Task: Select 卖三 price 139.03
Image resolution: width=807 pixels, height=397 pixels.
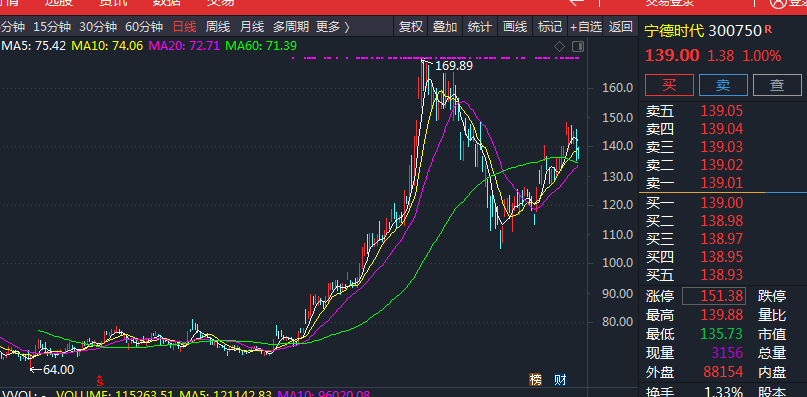Action: tap(722, 147)
